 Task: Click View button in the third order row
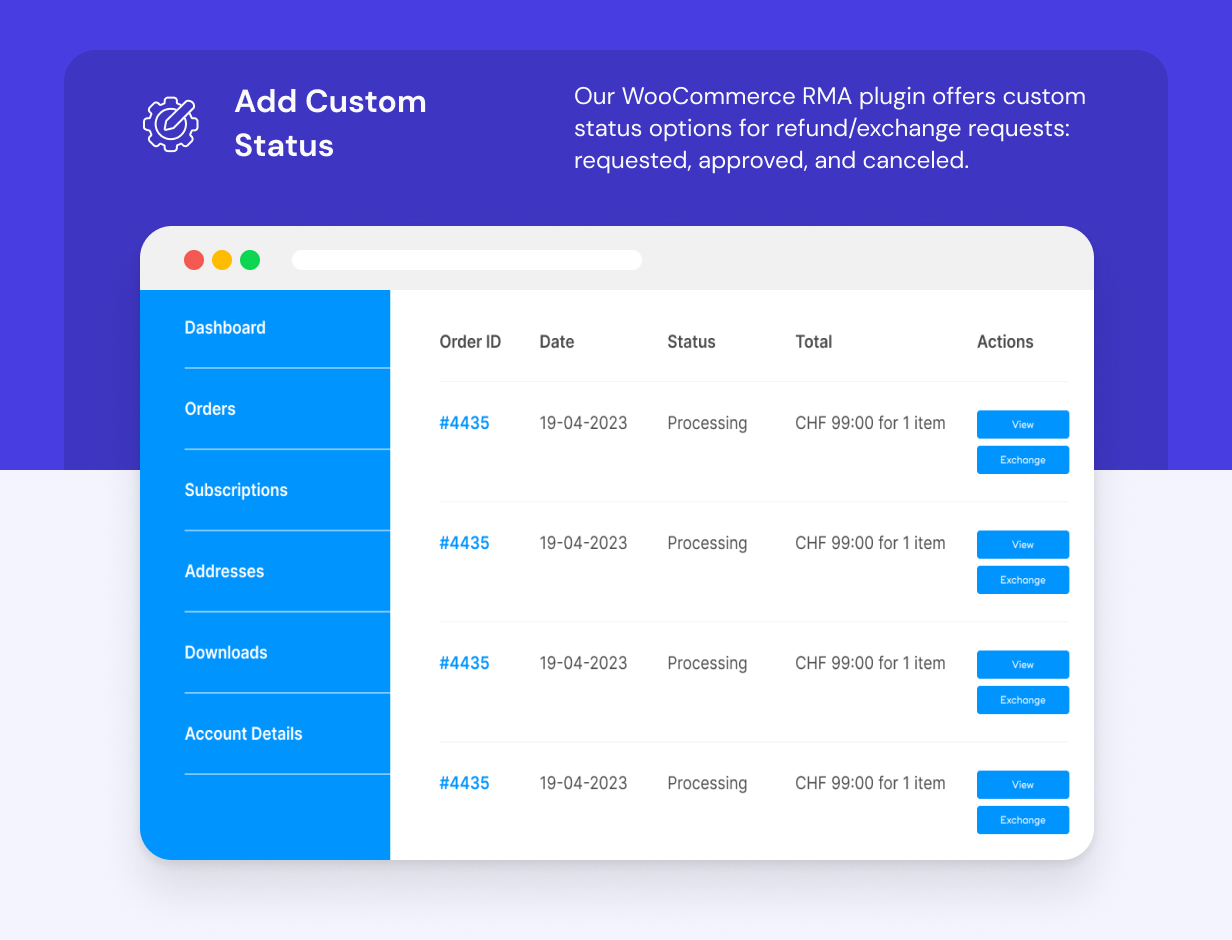click(x=1022, y=665)
